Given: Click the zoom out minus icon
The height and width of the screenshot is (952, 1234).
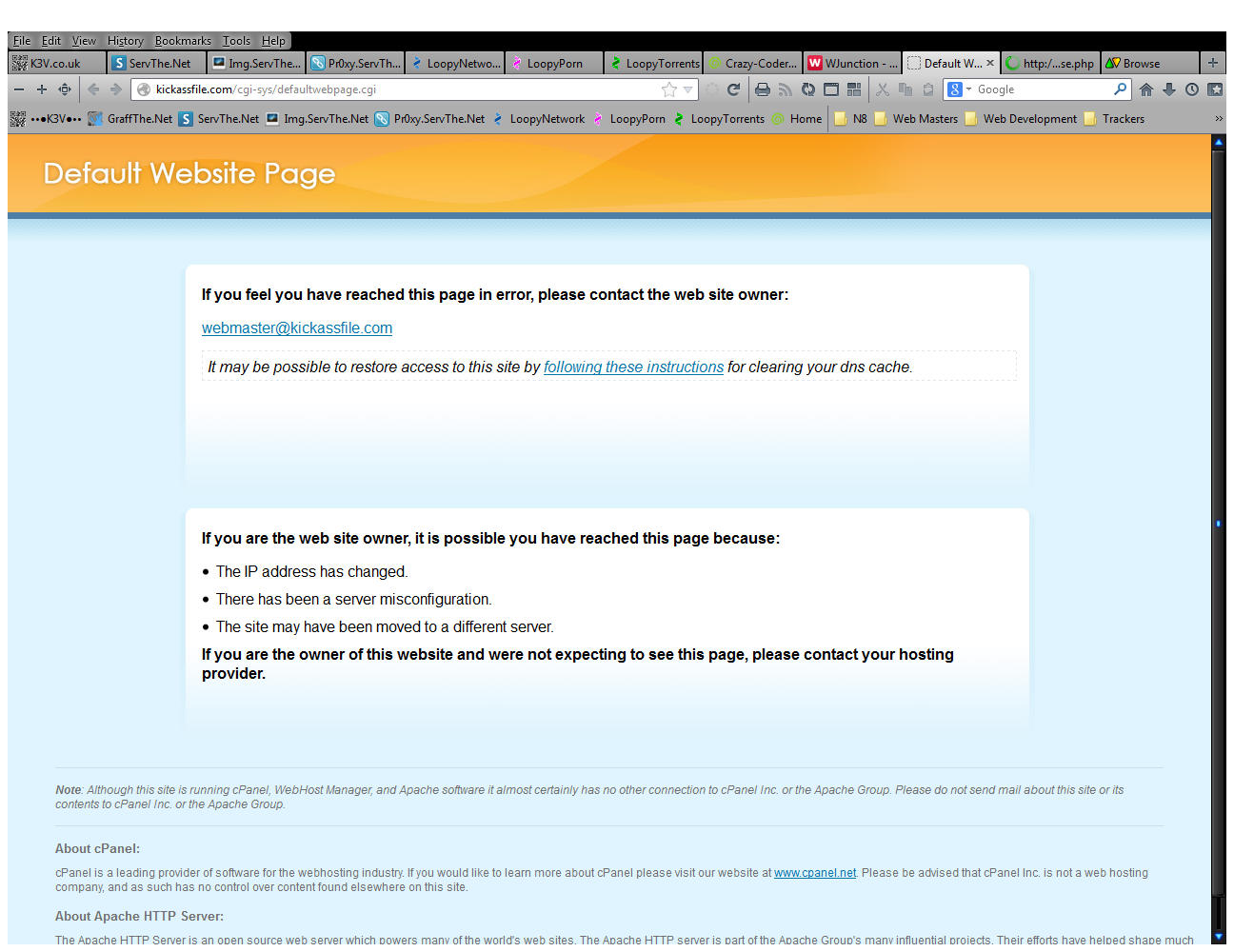Looking at the screenshot, I should coord(19,89).
